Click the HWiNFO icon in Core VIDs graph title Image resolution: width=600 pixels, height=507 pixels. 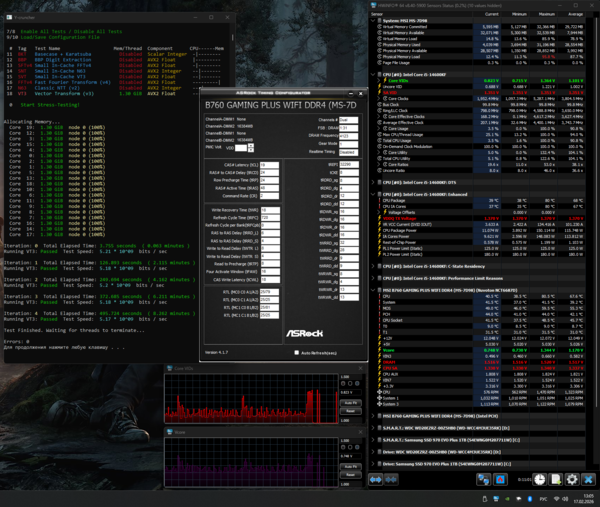(170, 368)
